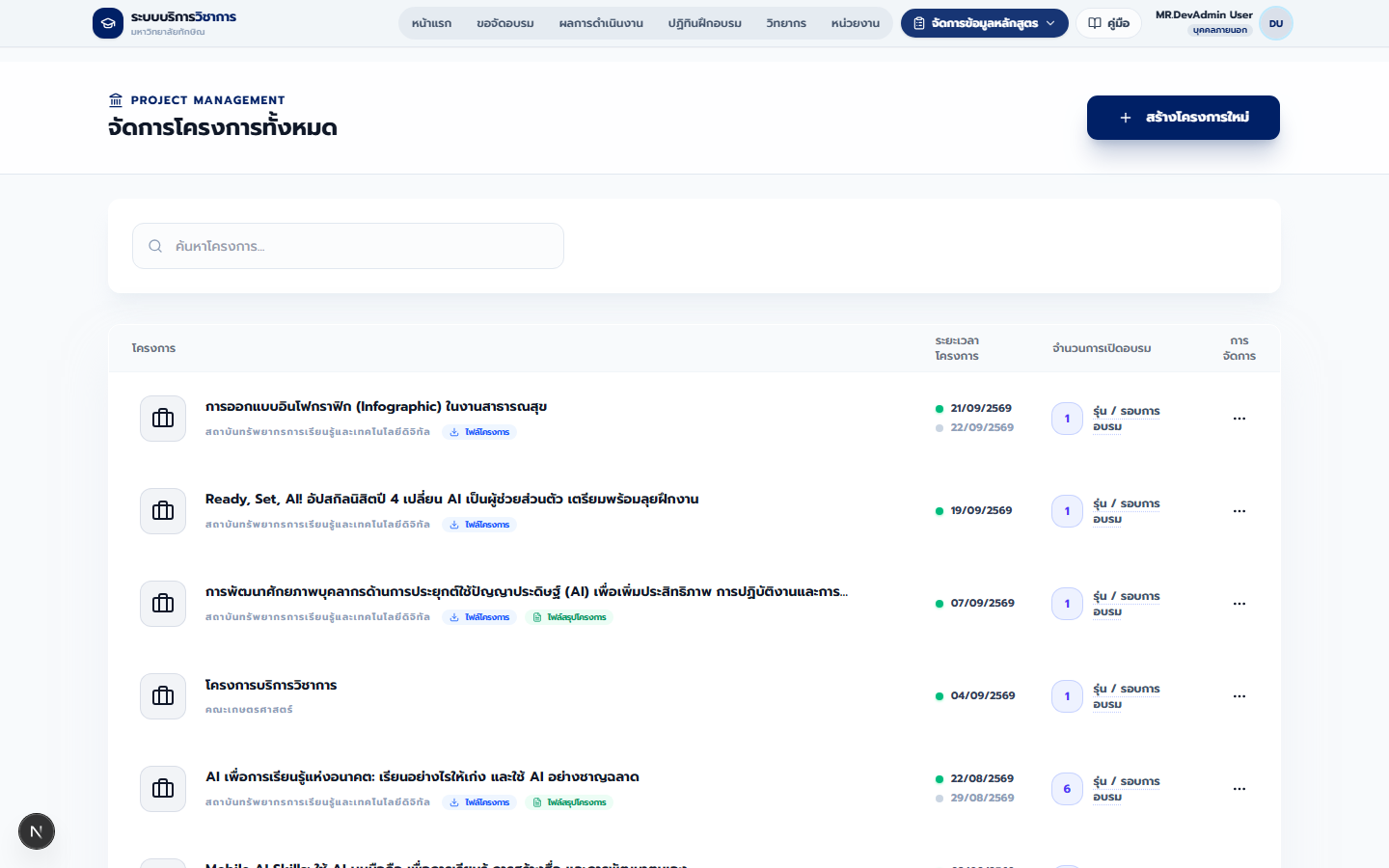Click the graduation cap logo icon

click(x=108, y=23)
